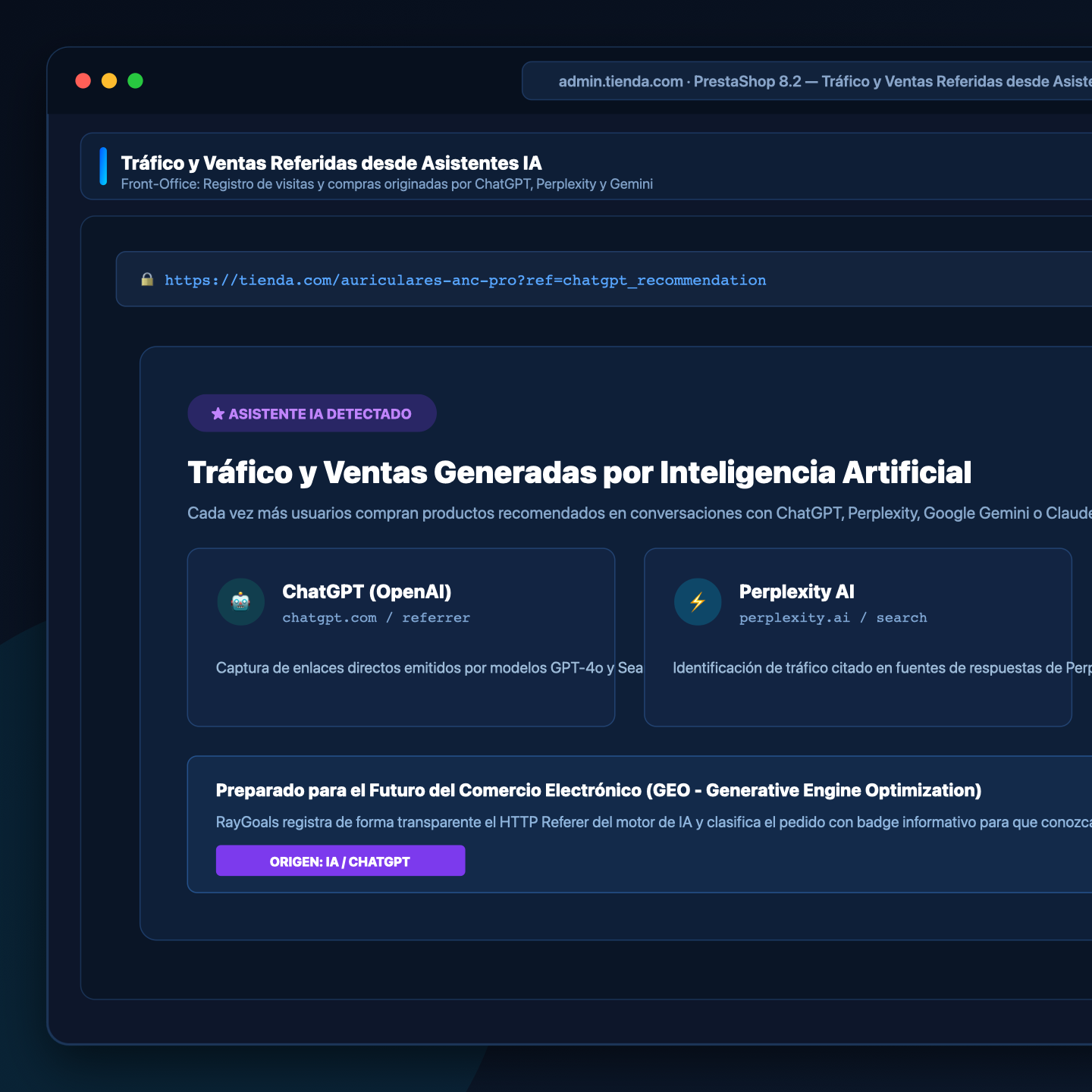Open the tienda.com auriculares-anc-pro link

465,280
